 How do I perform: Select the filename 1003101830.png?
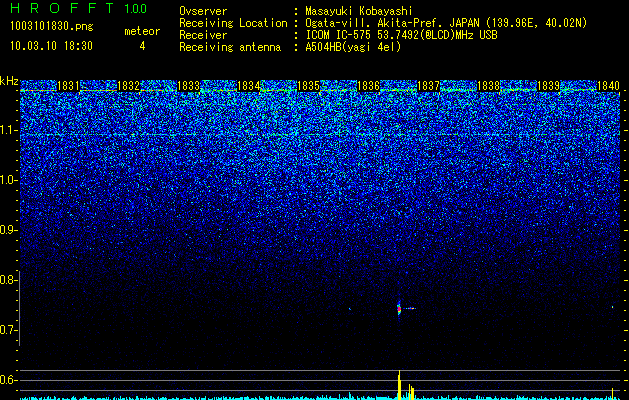coord(52,27)
